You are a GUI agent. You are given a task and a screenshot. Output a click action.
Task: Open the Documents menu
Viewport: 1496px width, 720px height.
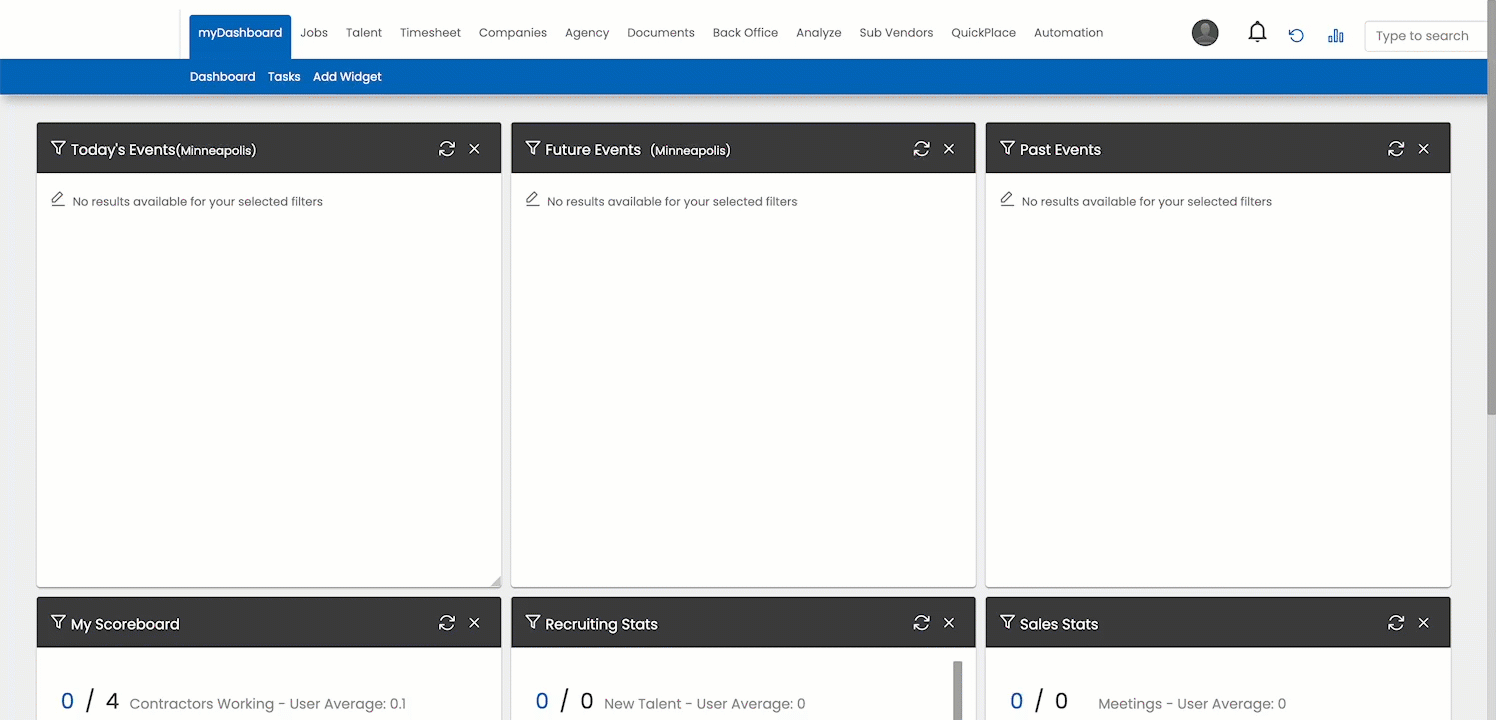click(661, 33)
